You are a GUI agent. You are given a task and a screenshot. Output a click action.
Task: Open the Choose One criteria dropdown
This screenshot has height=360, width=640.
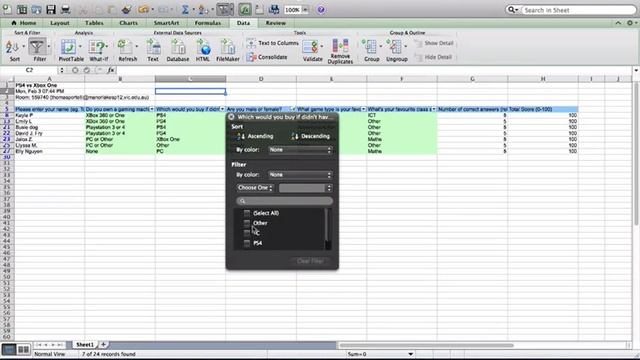pyautogui.click(x=255, y=188)
